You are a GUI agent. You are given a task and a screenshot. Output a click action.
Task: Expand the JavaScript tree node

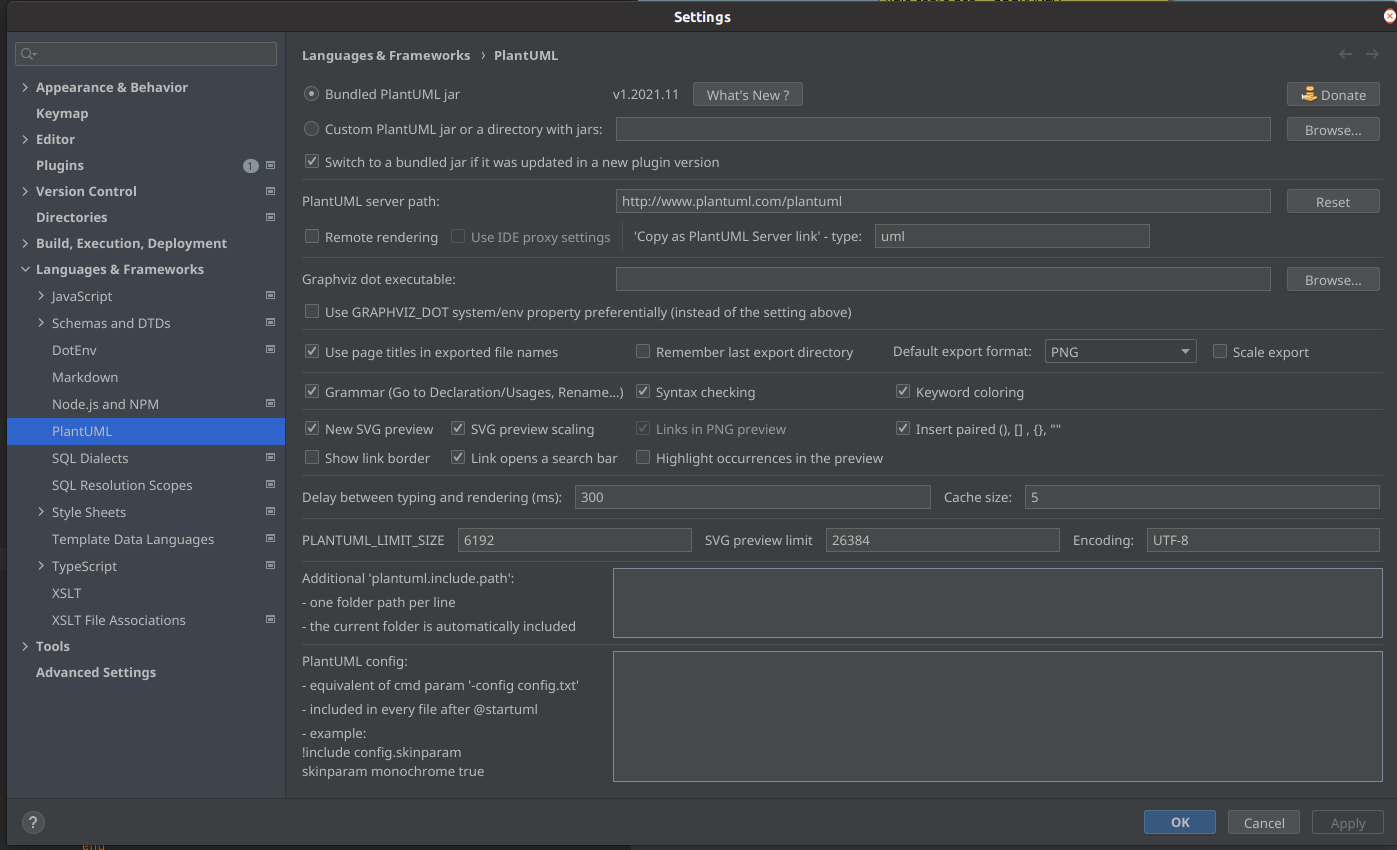tap(41, 296)
